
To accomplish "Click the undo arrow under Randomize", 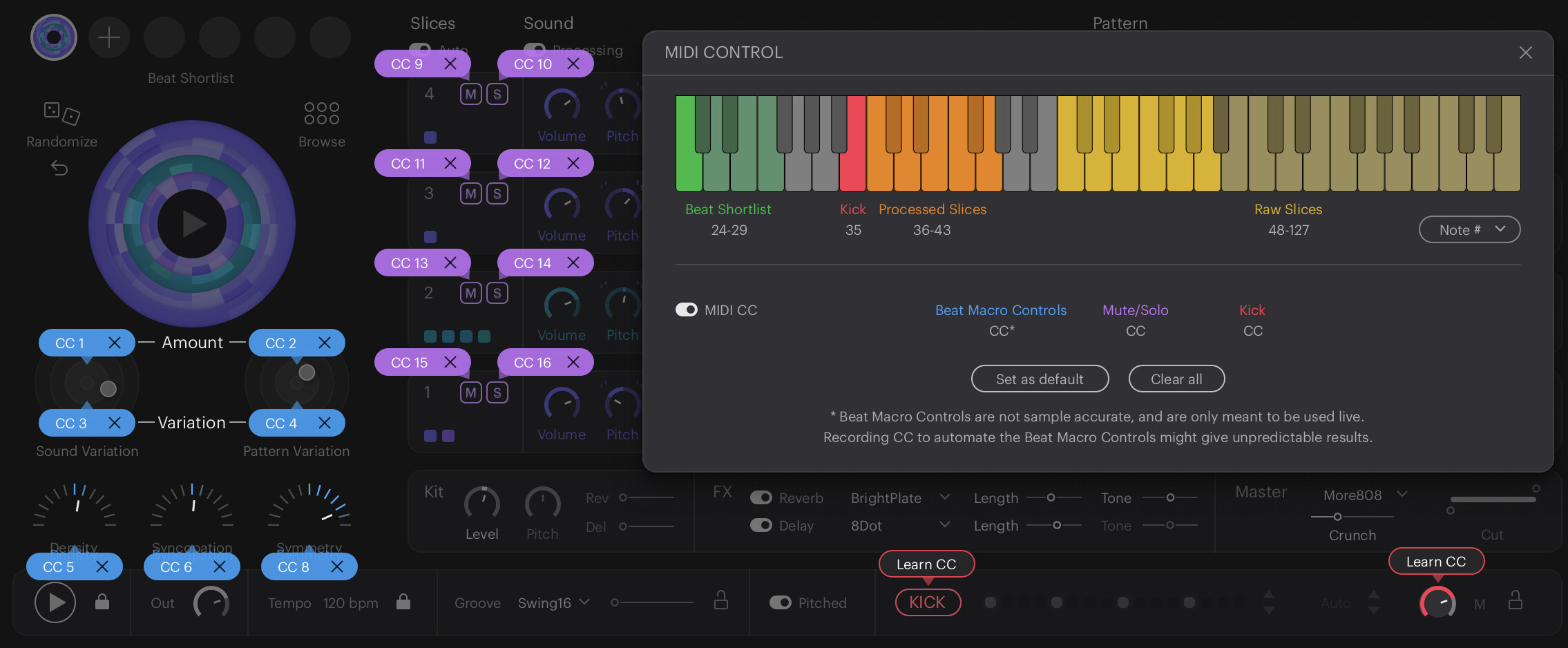I will 59,168.
